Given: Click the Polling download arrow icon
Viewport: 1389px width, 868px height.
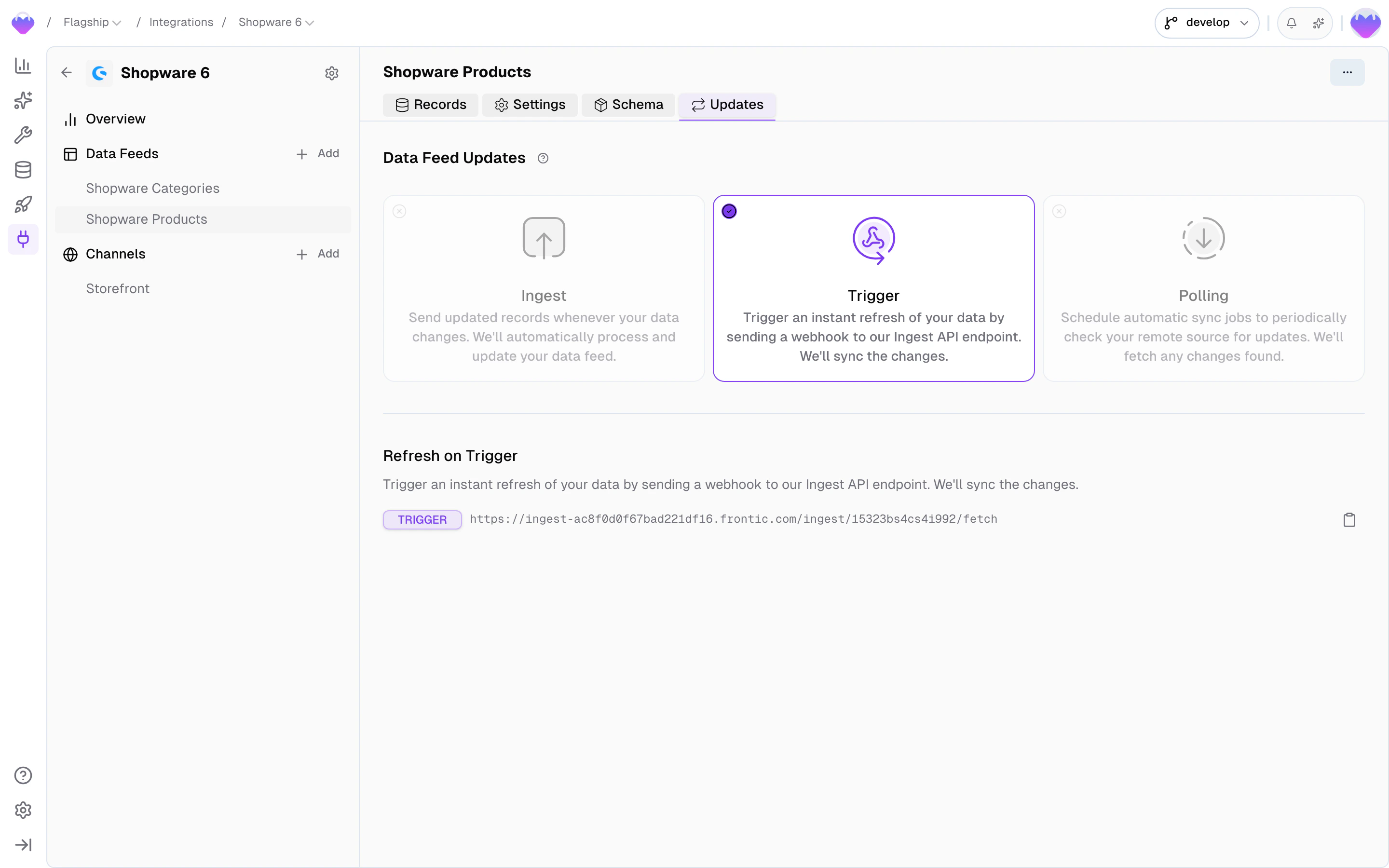Looking at the screenshot, I should [1204, 238].
